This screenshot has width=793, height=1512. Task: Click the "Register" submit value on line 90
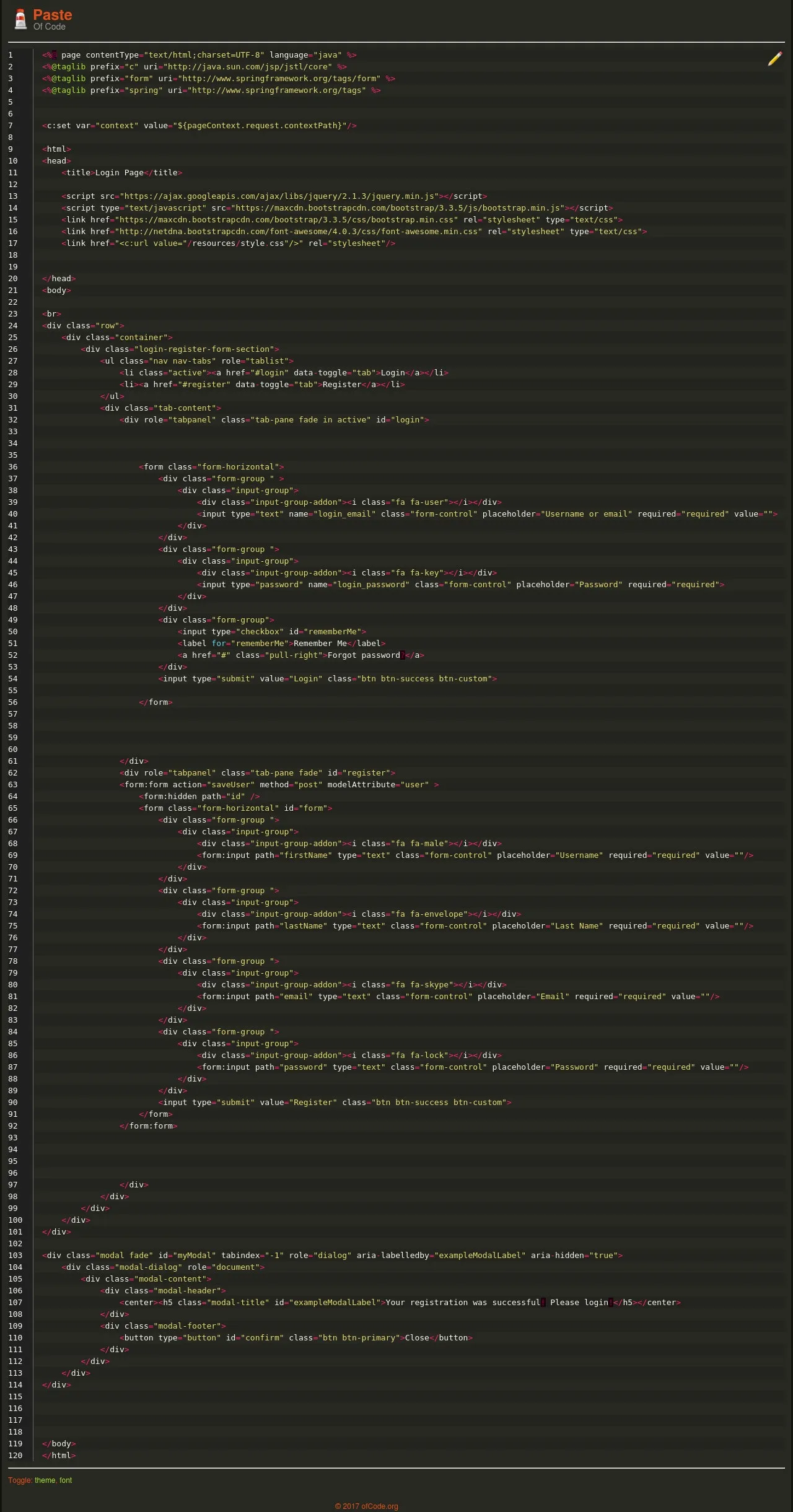(x=313, y=1103)
